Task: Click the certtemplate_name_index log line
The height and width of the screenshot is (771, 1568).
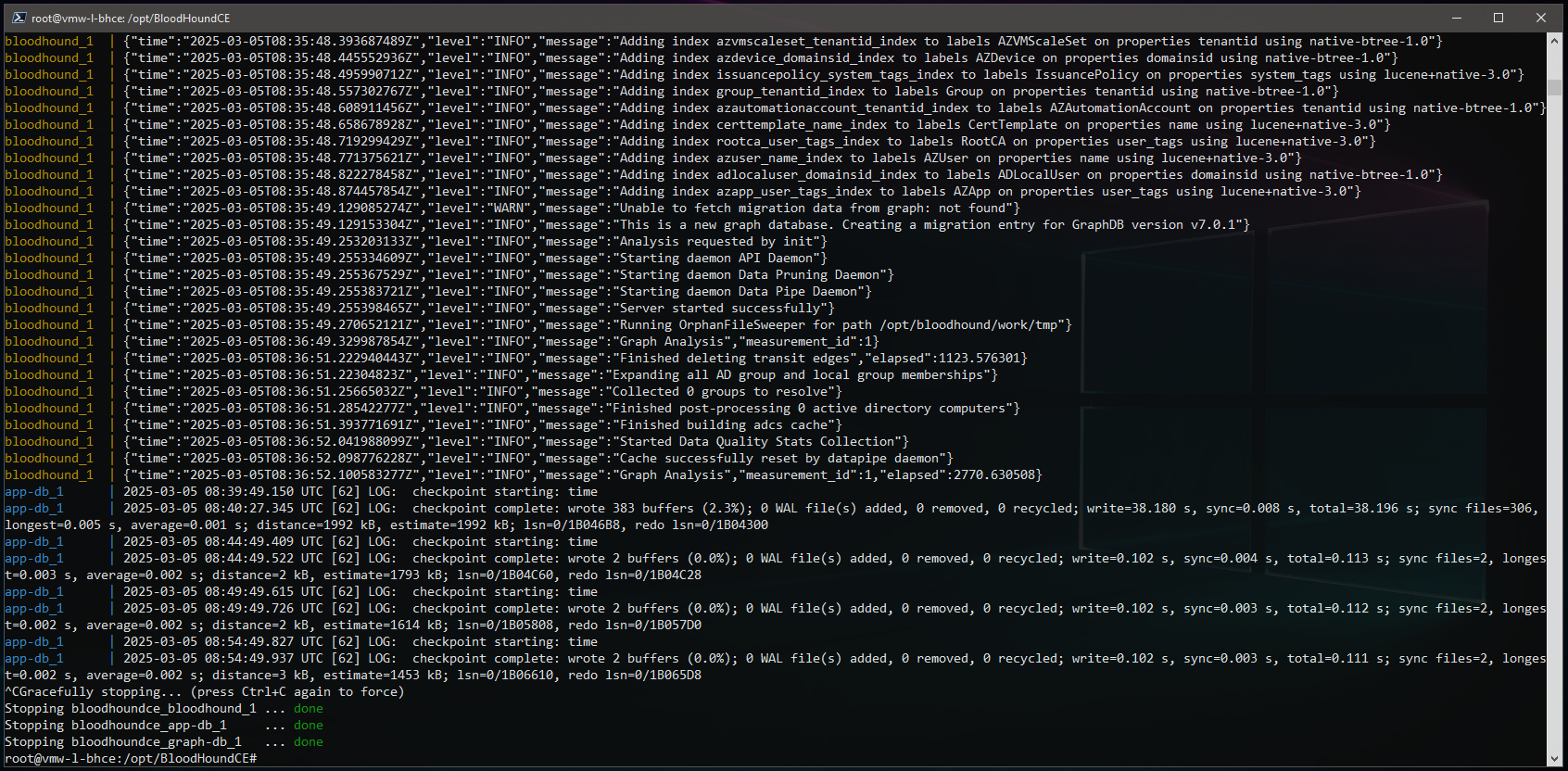Action: point(698,125)
